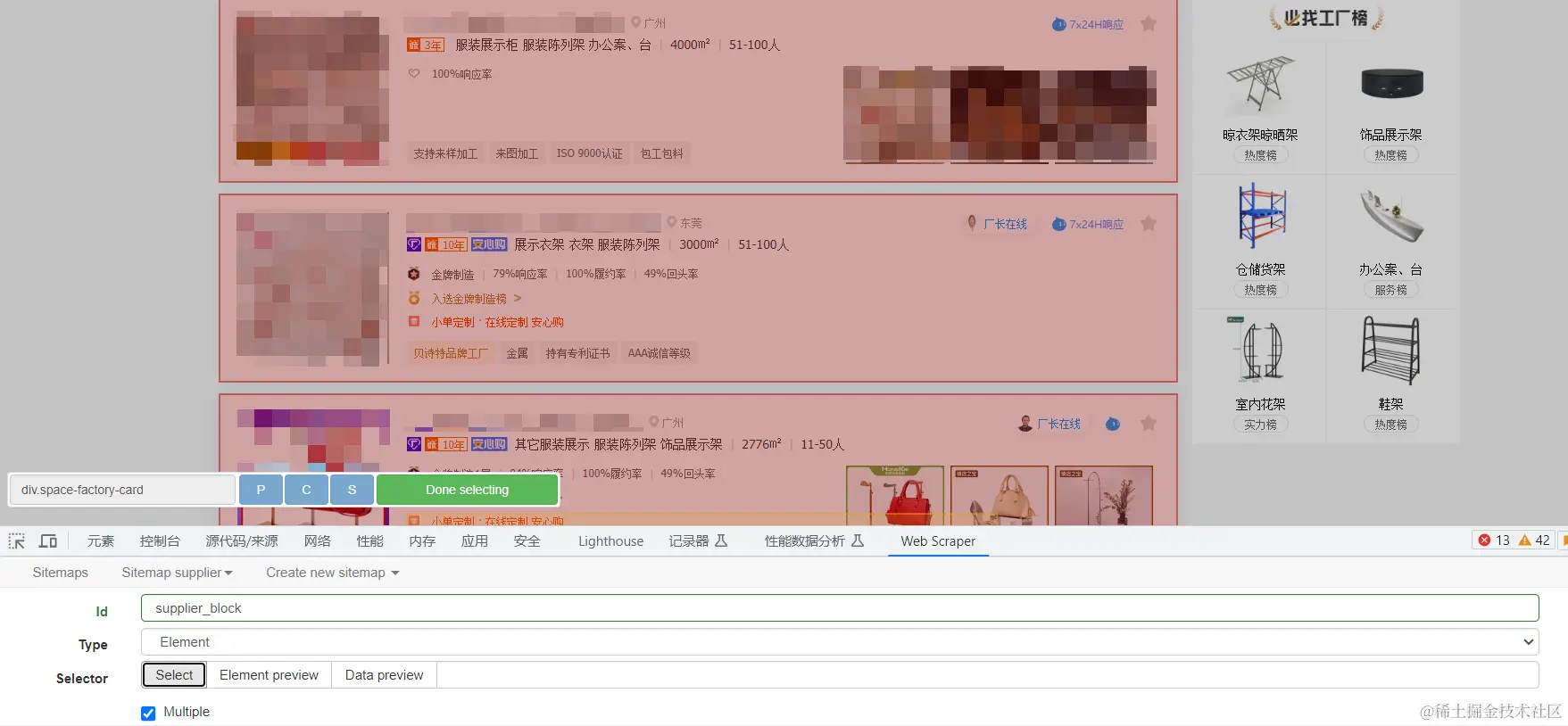
Task: Click the 鞋架 product image
Action: coord(1390,351)
